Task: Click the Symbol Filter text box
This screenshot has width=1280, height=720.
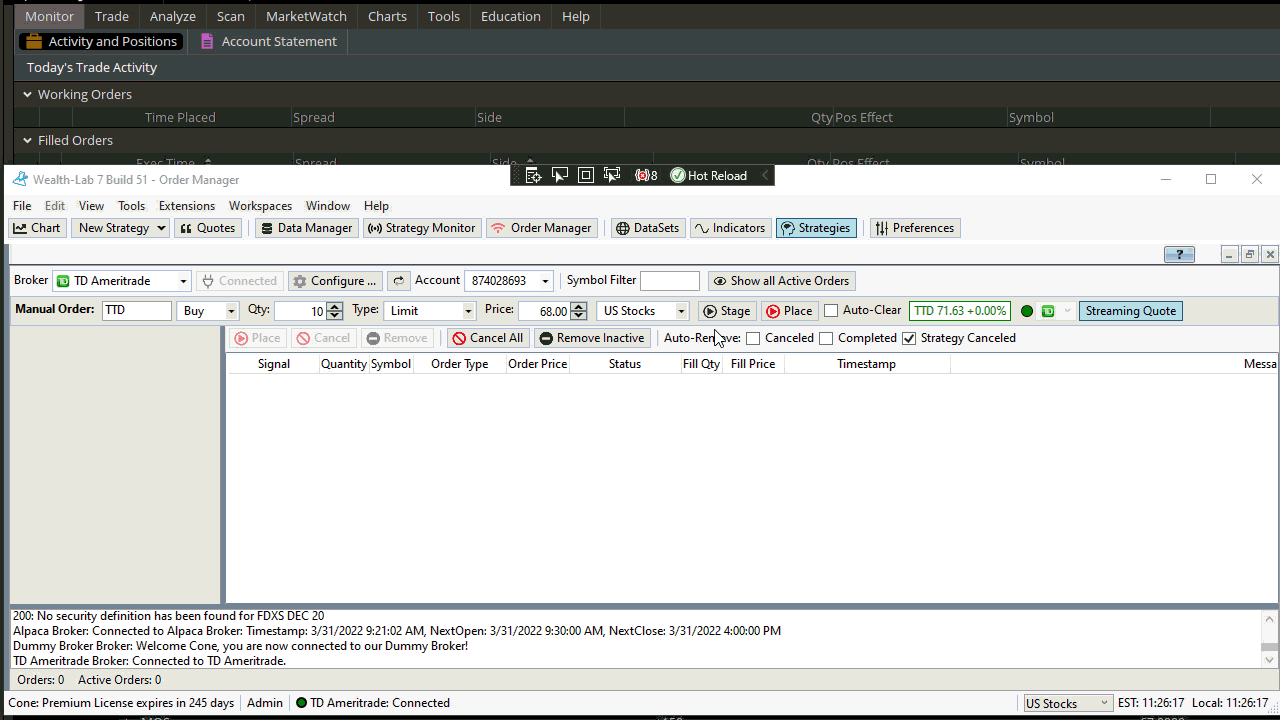Action: 670,281
